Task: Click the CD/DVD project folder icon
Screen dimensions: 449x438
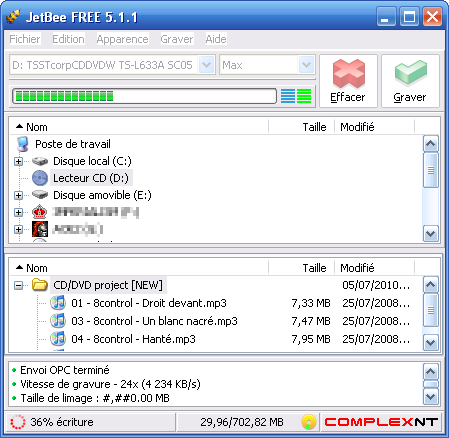Action: 40,285
